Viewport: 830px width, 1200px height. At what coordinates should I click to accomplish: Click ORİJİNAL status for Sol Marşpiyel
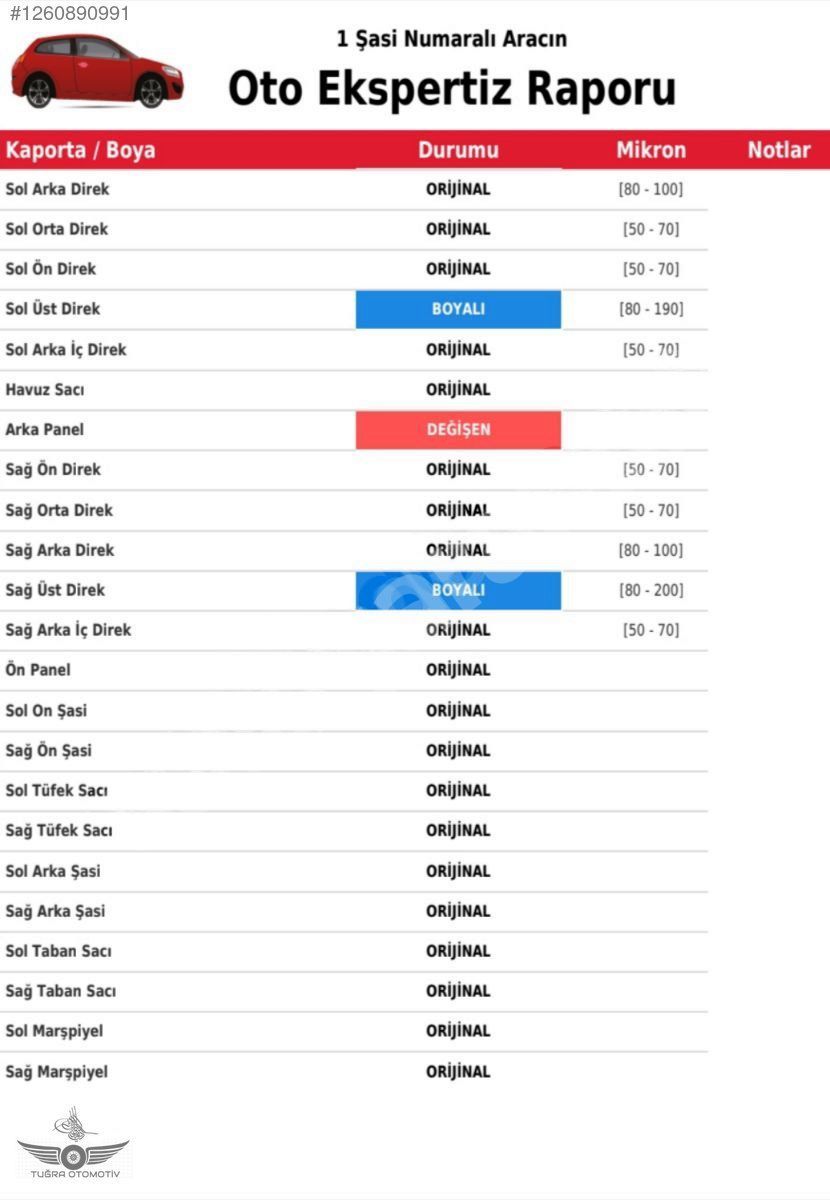tap(458, 1031)
